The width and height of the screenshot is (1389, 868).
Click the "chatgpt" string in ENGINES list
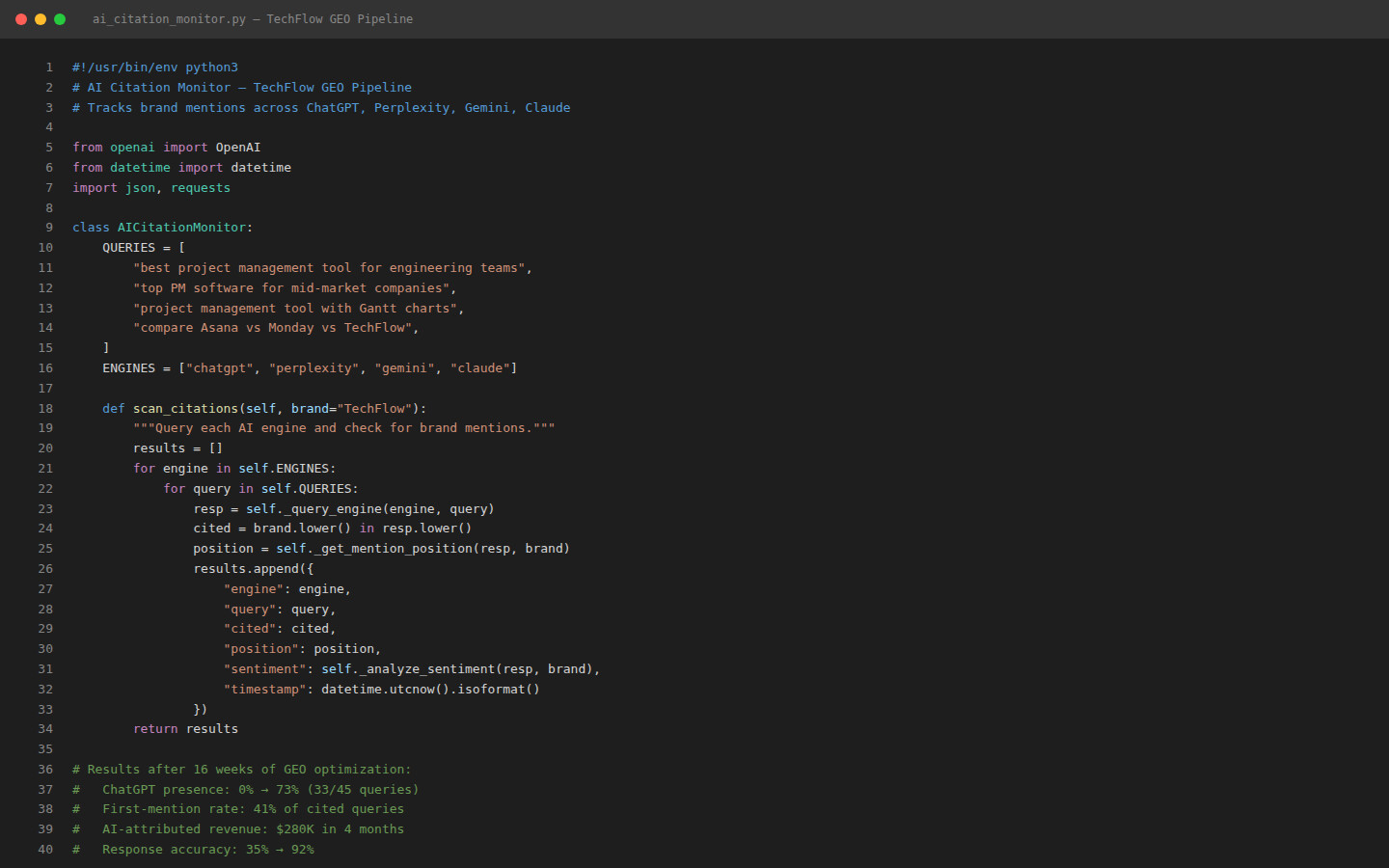220,368
